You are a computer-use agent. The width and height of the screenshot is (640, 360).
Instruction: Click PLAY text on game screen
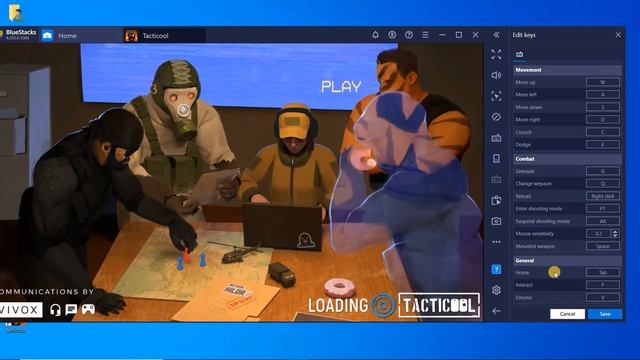341,87
